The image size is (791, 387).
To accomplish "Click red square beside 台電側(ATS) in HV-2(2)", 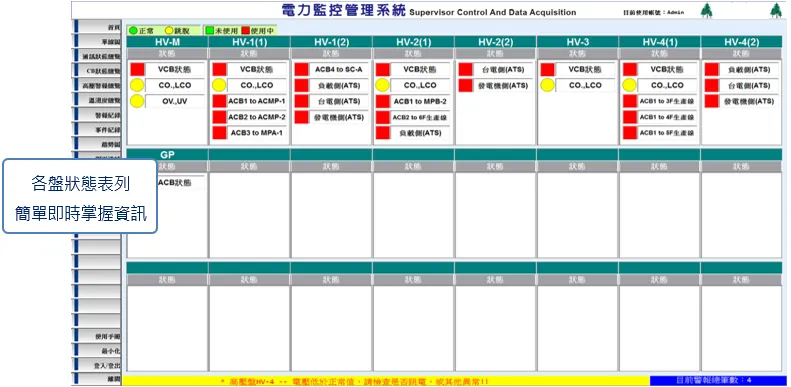I will [x=466, y=69].
